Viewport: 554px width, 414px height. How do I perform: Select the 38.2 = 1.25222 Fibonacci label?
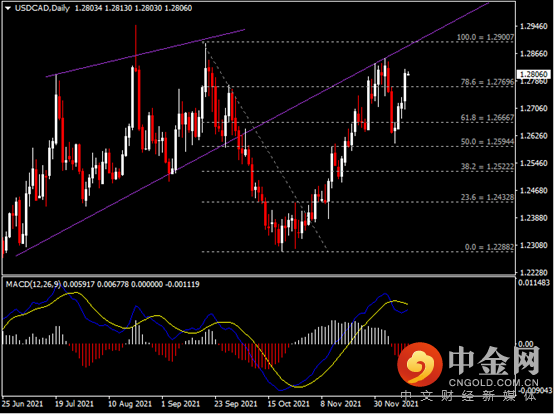click(487, 166)
